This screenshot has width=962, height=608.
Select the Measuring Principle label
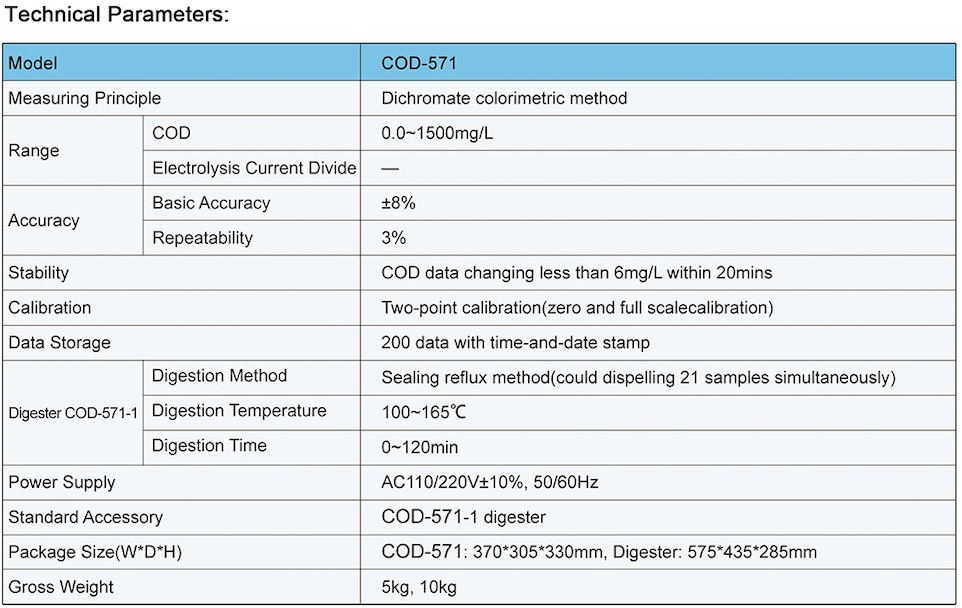point(84,98)
